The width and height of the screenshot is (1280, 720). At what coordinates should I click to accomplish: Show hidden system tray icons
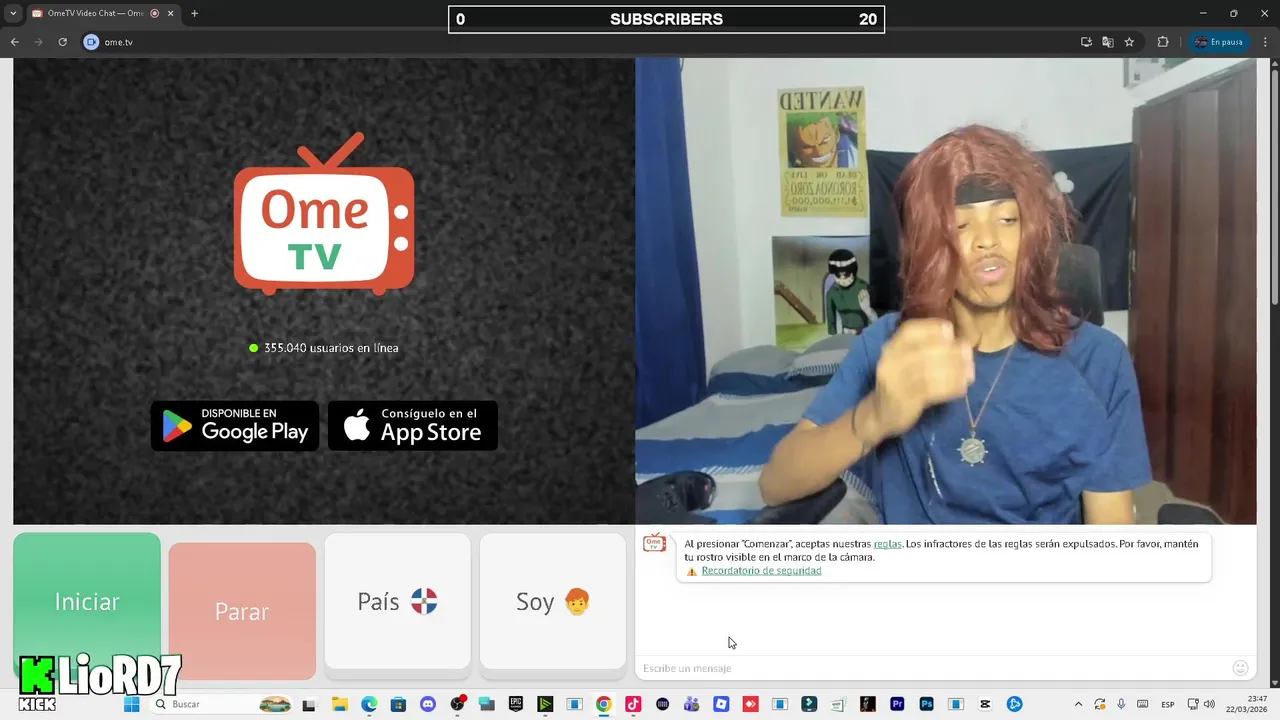[x=1078, y=704]
